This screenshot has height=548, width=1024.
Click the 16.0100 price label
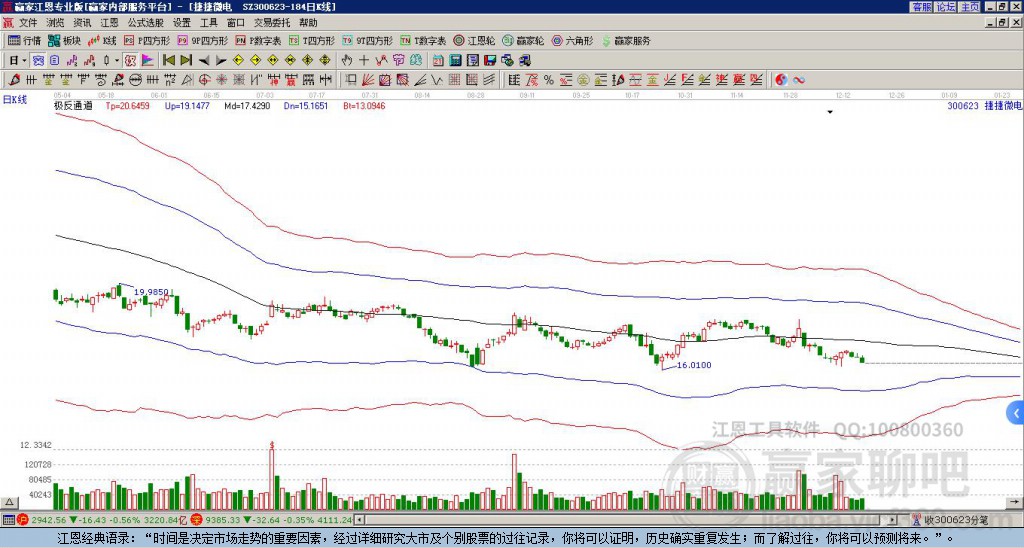click(694, 365)
